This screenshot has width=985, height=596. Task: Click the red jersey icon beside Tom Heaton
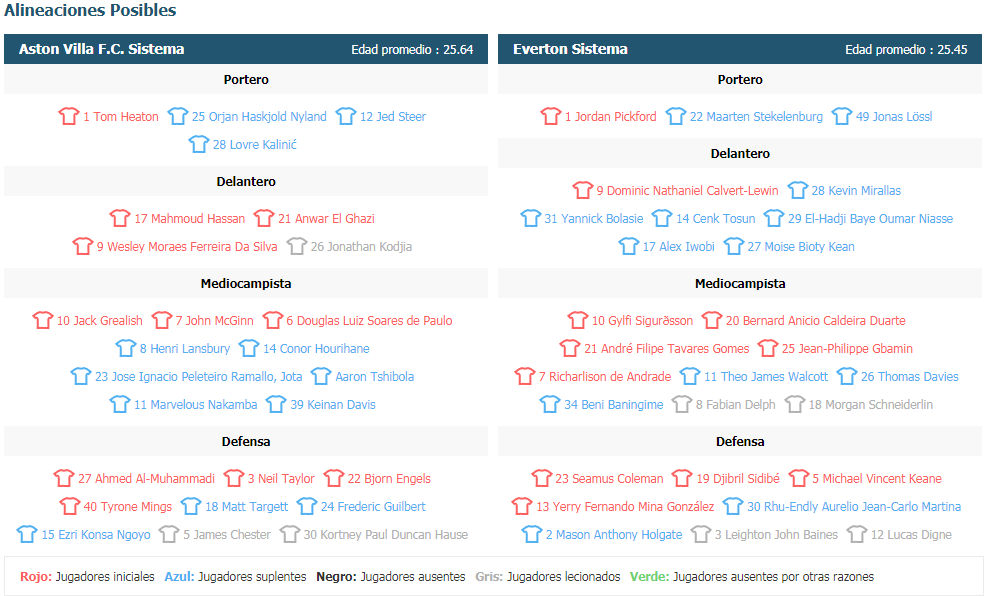(x=68, y=116)
